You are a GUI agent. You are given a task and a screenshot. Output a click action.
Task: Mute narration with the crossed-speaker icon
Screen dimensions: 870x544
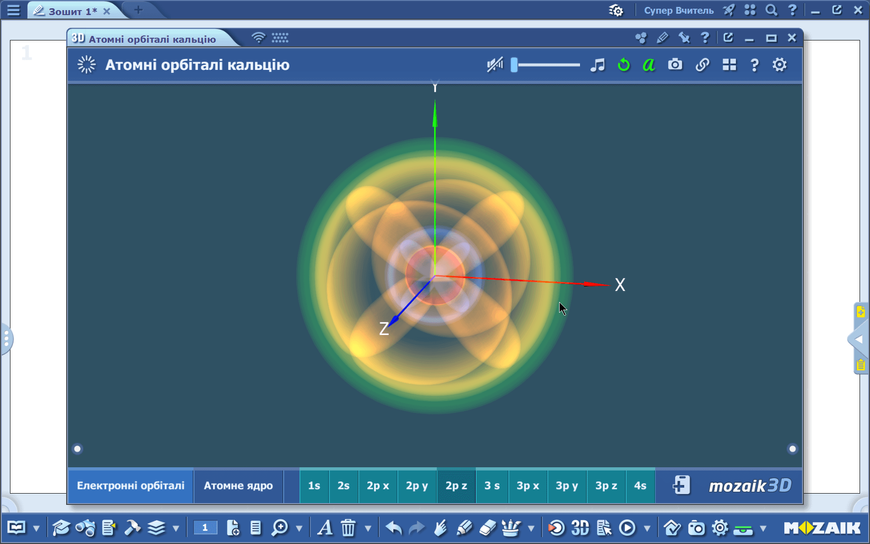coord(494,65)
